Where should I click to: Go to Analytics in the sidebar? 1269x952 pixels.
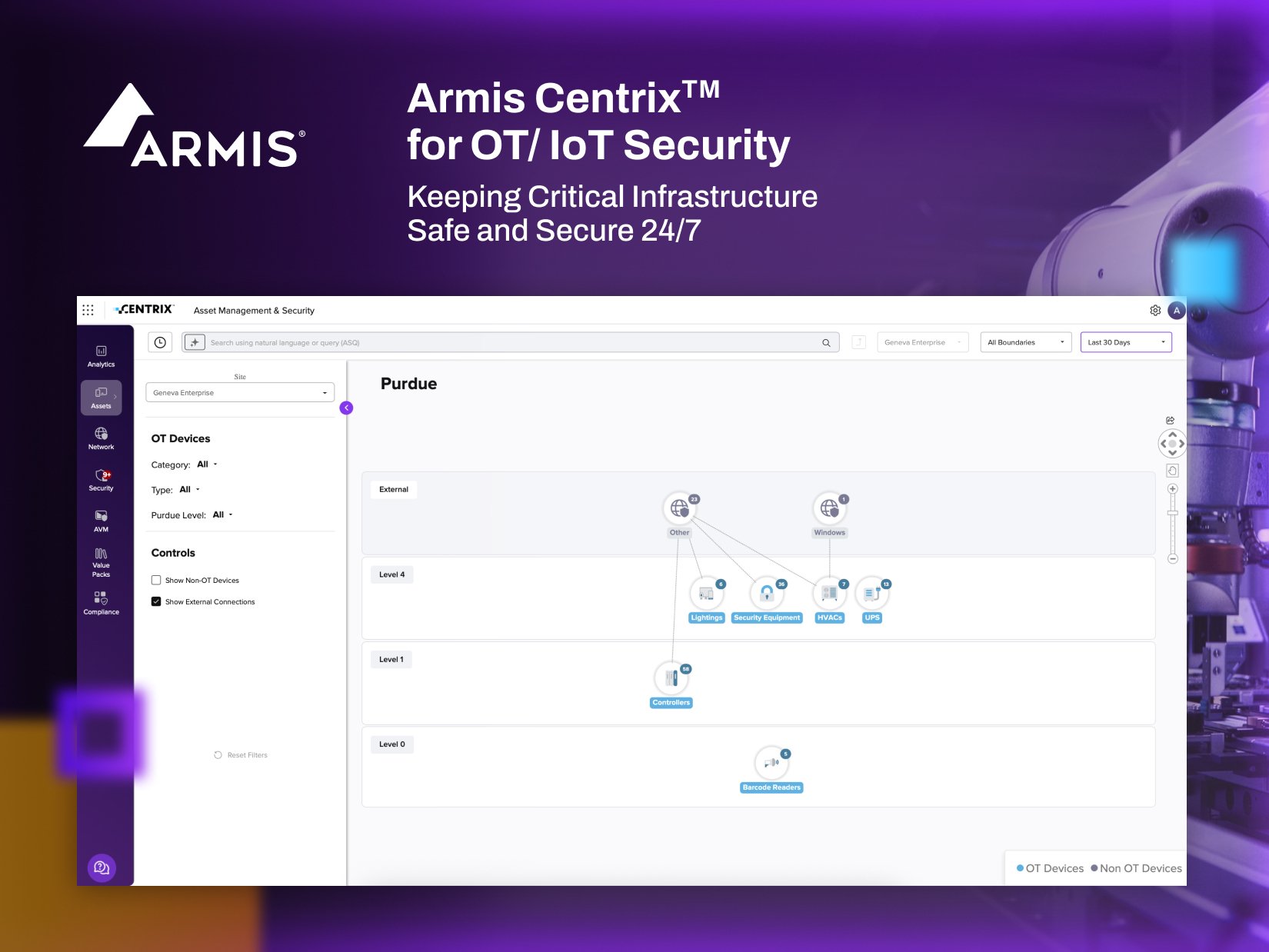click(101, 357)
